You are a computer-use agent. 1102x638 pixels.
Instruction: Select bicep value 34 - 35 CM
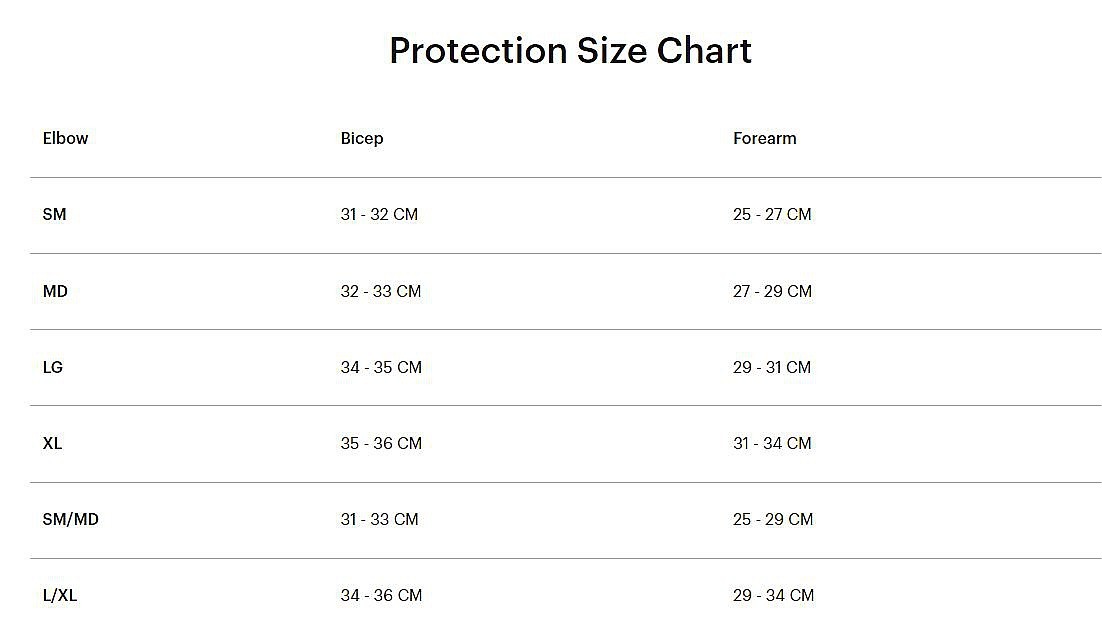click(382, 367)
